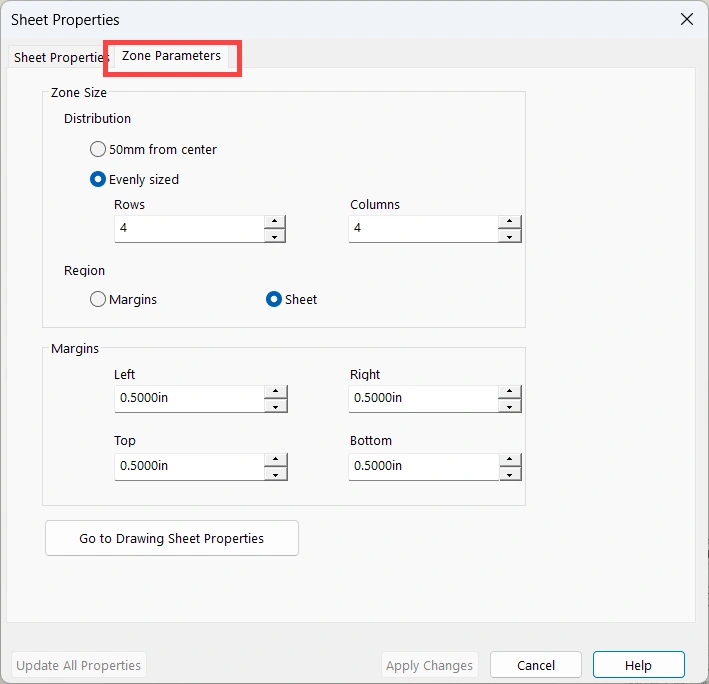
Task: Choose Evenly sized distribution
Action: (98, 179)
